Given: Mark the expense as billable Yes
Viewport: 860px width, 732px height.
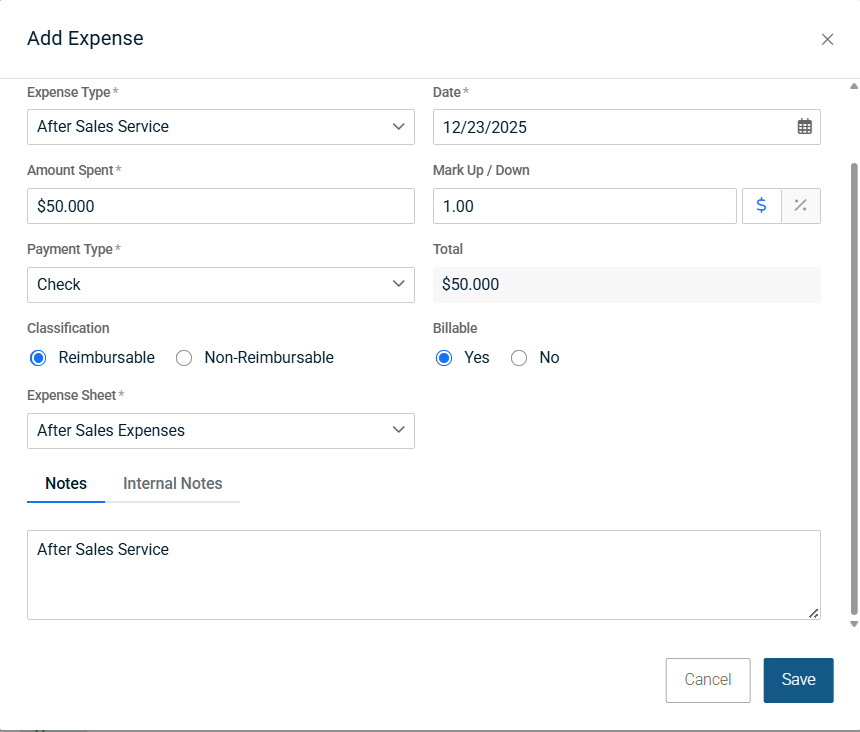Looking at the screenshot, I should point(444,358).
